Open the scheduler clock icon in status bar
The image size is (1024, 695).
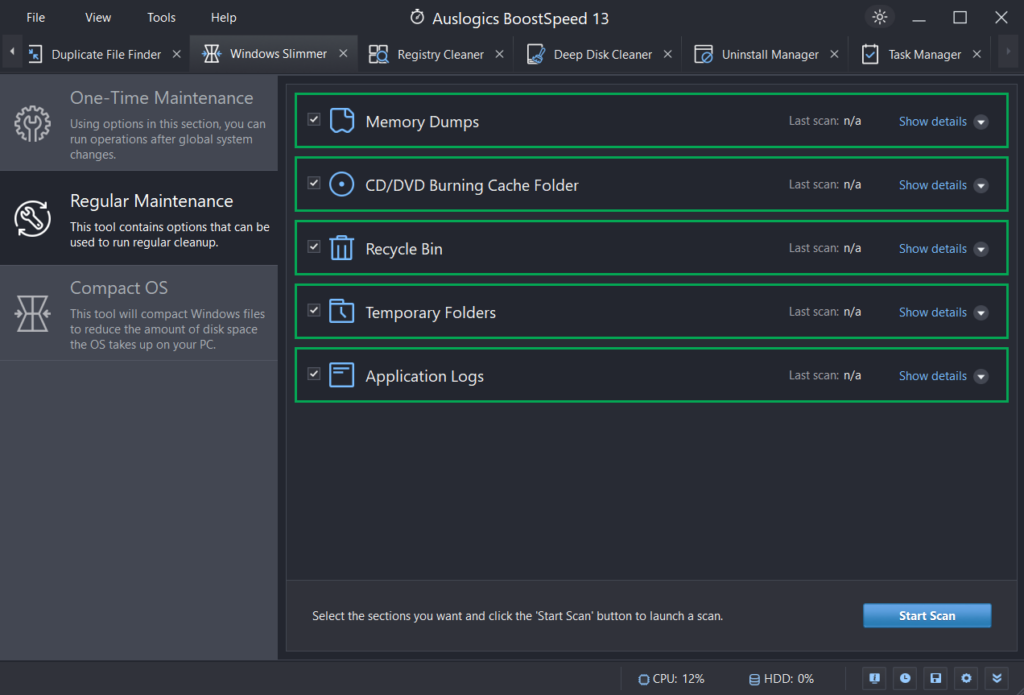point(904,678)
